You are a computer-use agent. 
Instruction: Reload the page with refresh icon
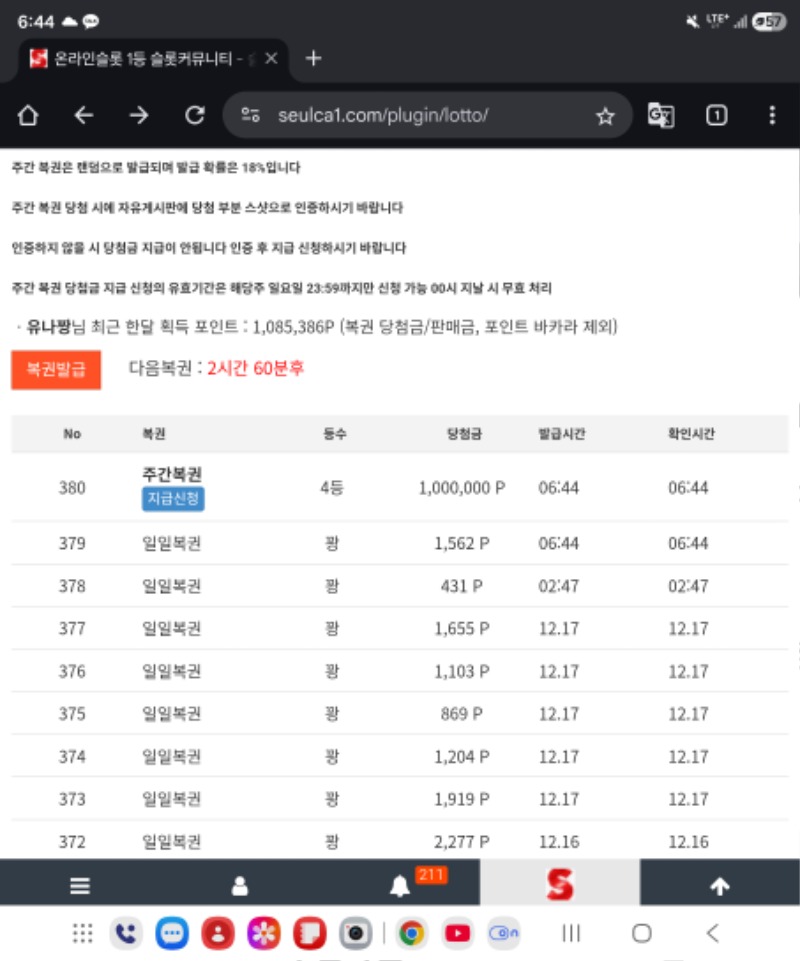pos(195,116)
